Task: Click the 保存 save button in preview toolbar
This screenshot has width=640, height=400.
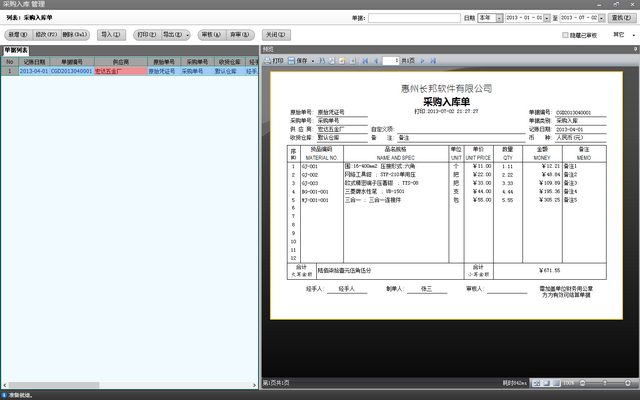Action: [x=298, y=61]
